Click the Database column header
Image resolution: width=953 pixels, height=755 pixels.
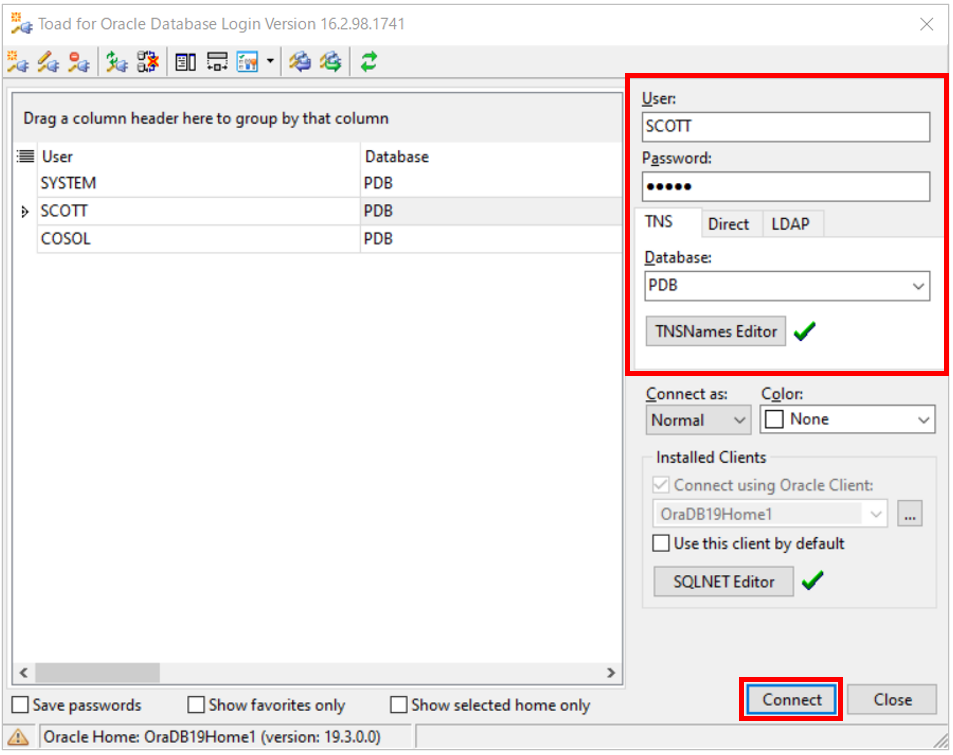point(491,157)
